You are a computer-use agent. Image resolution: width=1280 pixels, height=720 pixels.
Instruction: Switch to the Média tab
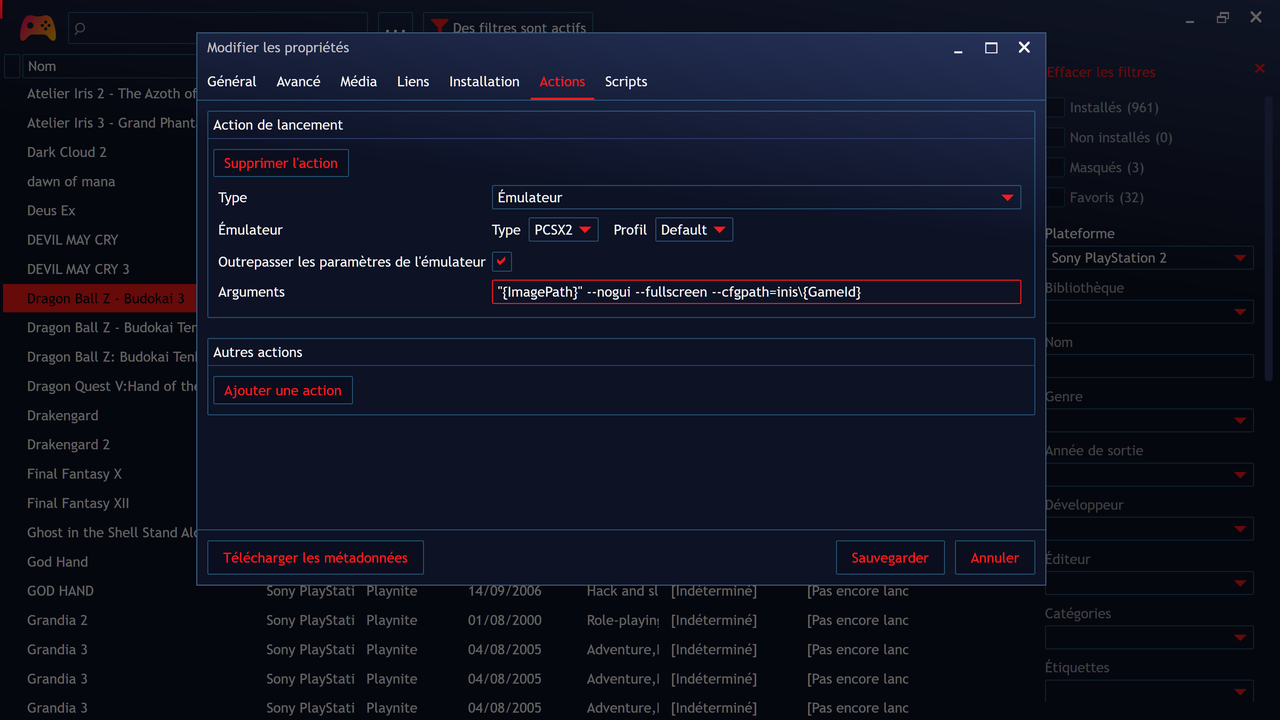[358, 82]
